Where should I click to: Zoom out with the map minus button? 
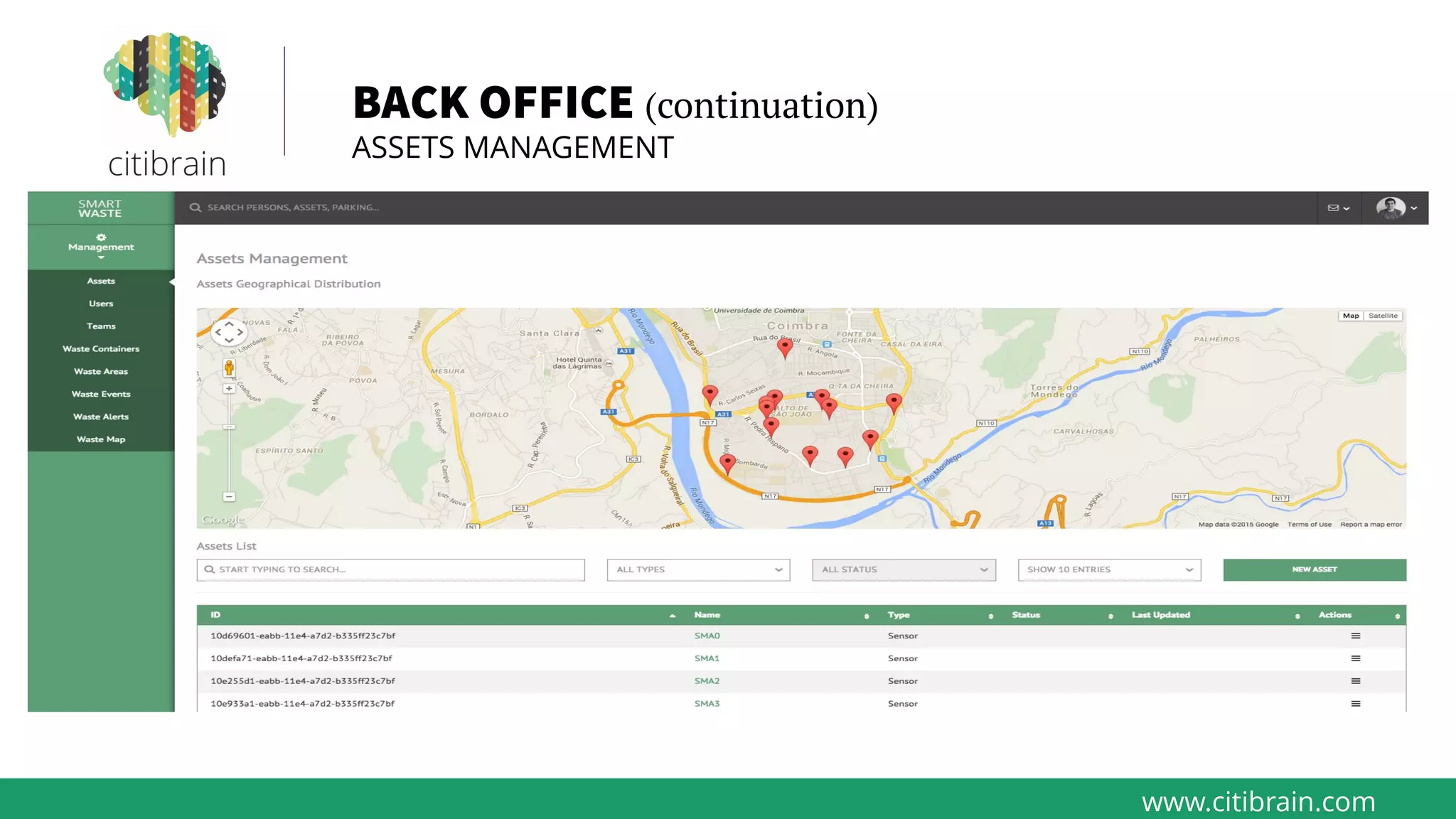click(x=229, y=496)
